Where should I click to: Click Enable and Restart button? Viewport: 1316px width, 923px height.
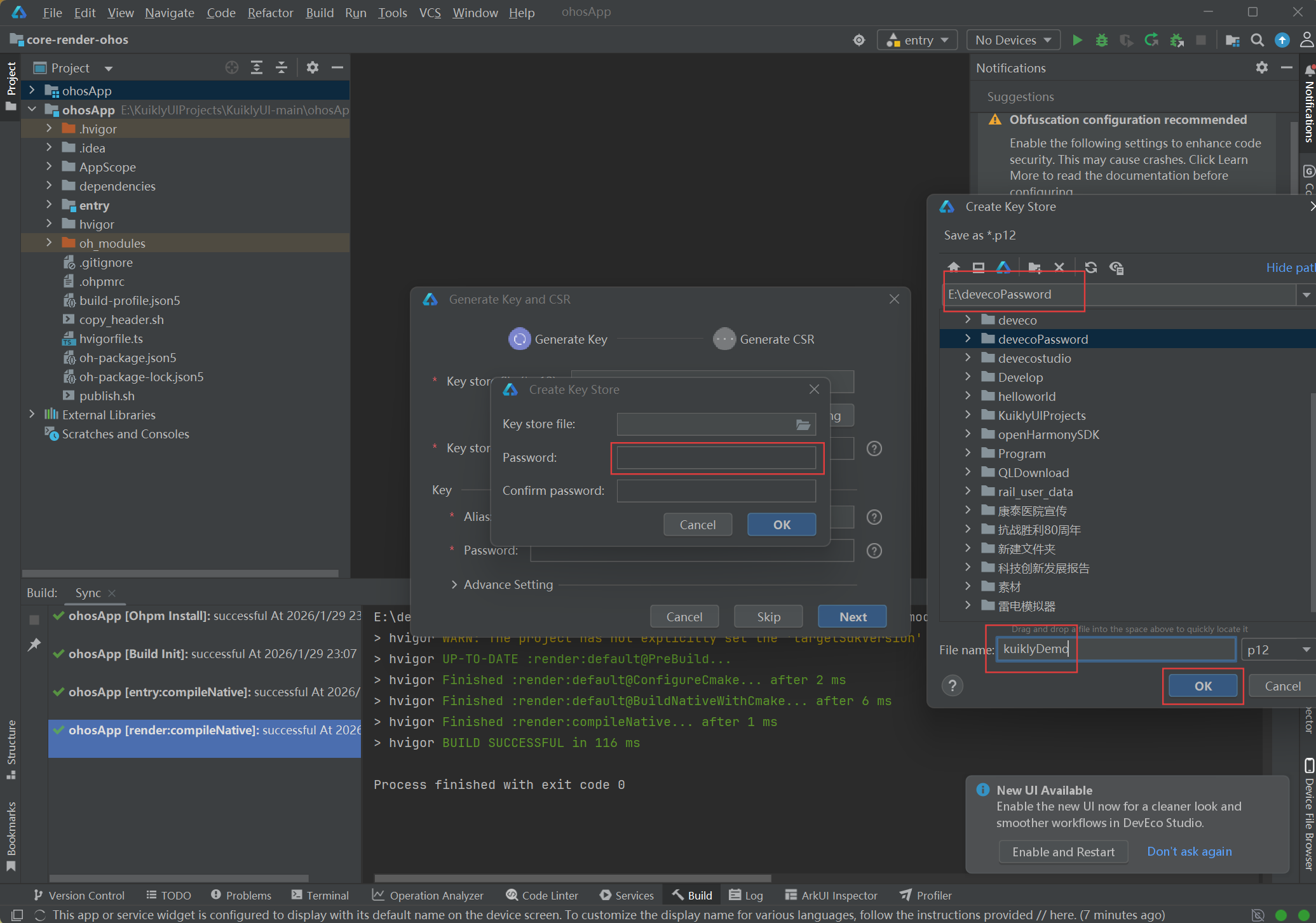[x=1063, y=852]
